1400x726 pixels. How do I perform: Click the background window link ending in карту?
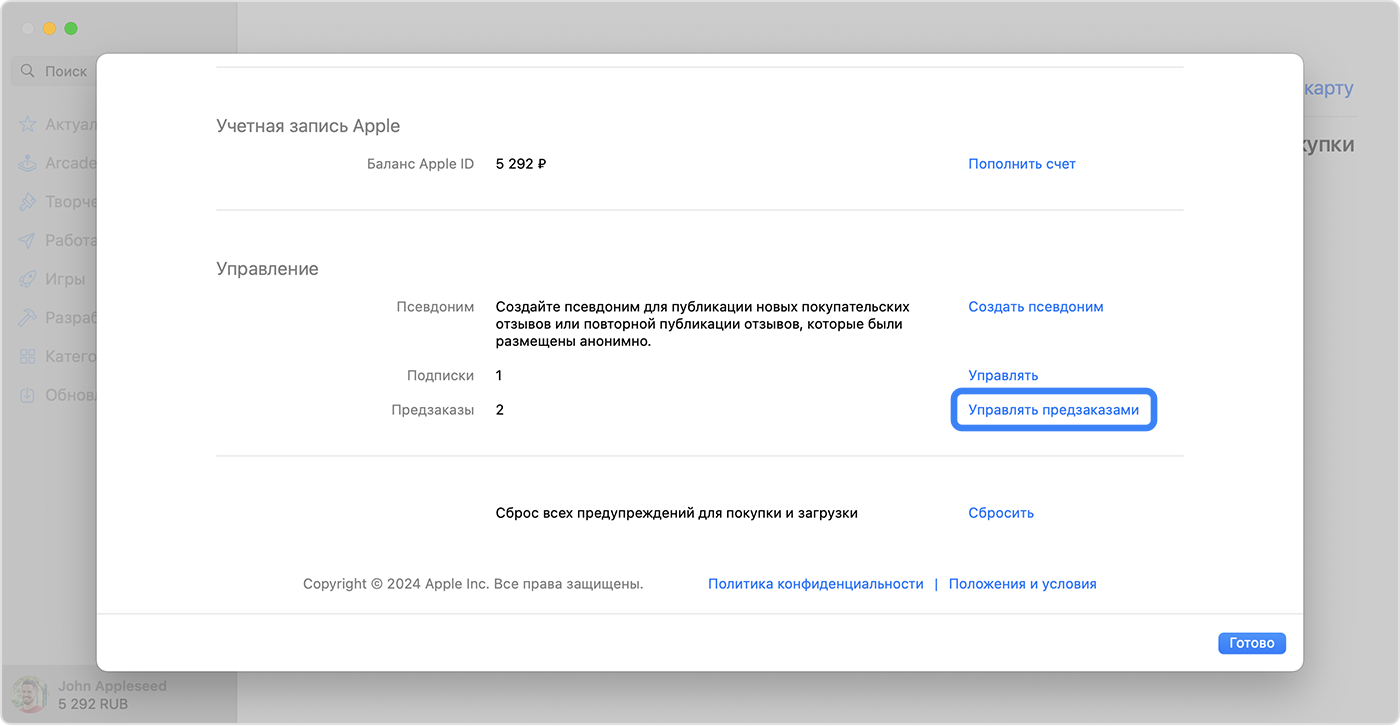click(x=1329, y=88)
